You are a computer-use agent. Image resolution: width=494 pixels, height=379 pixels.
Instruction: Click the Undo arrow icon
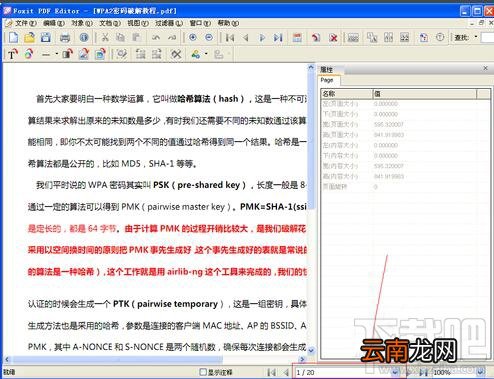pos(156,38)
